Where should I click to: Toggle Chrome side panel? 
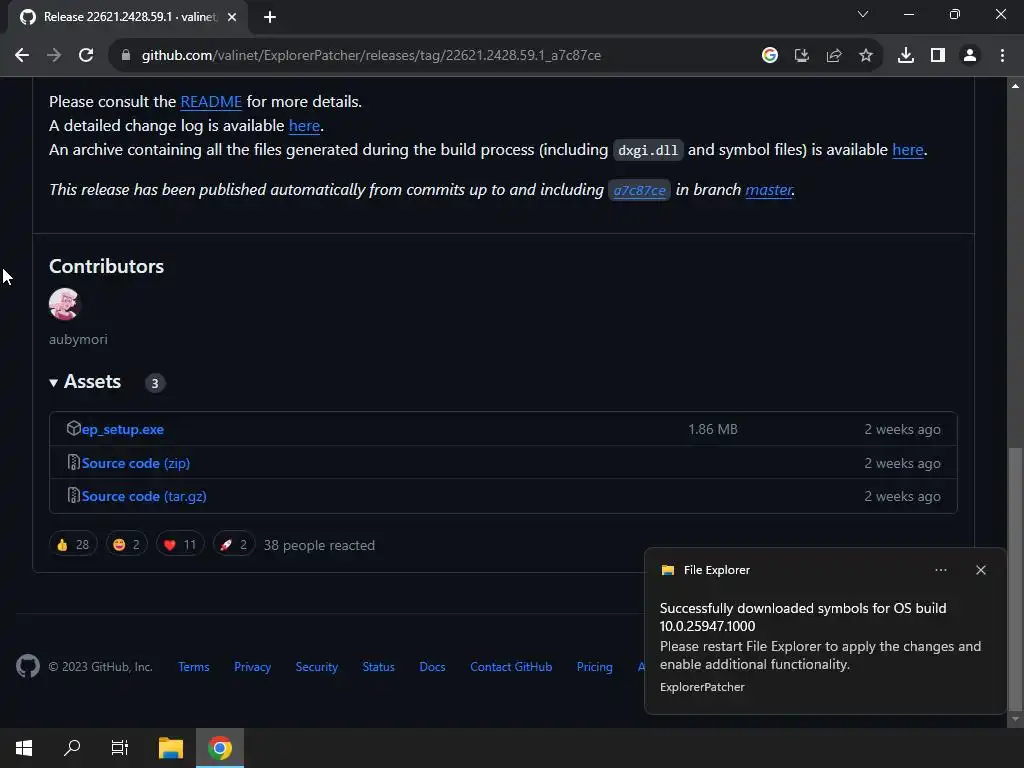[938, 56]
